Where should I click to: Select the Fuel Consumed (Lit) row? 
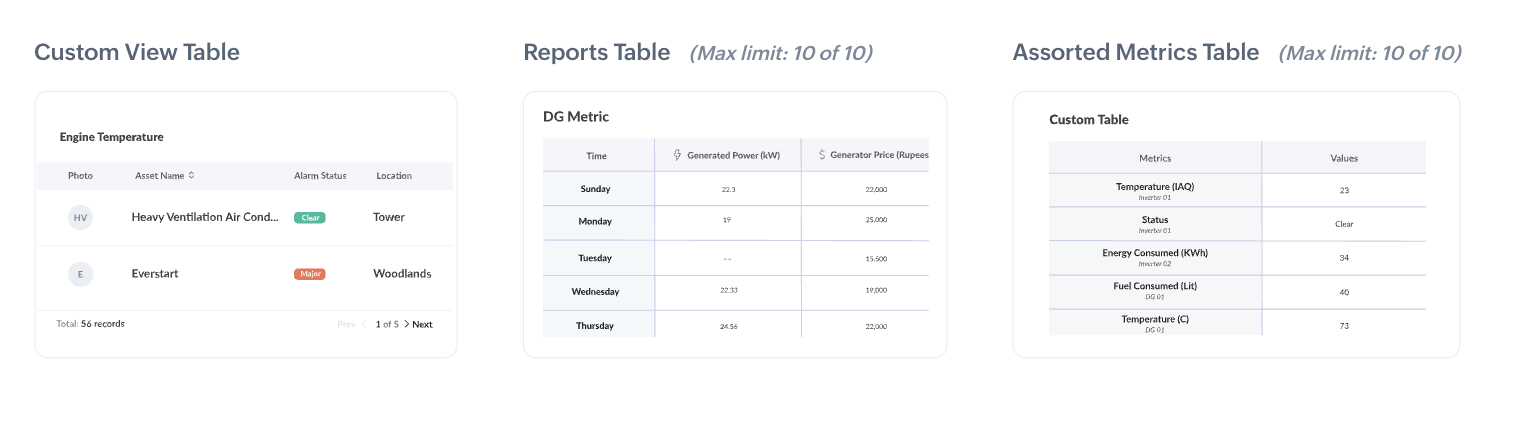[x=1154, y=289]
